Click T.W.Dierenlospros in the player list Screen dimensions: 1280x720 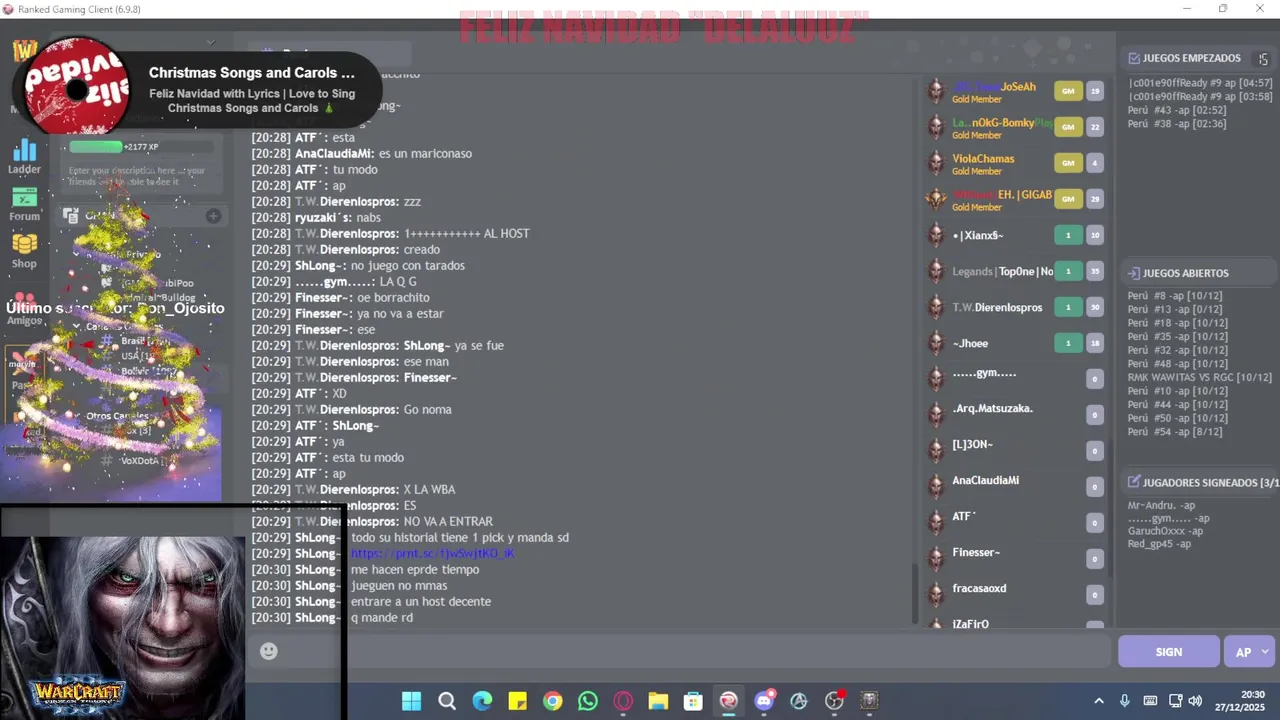[x=997, y=308]
